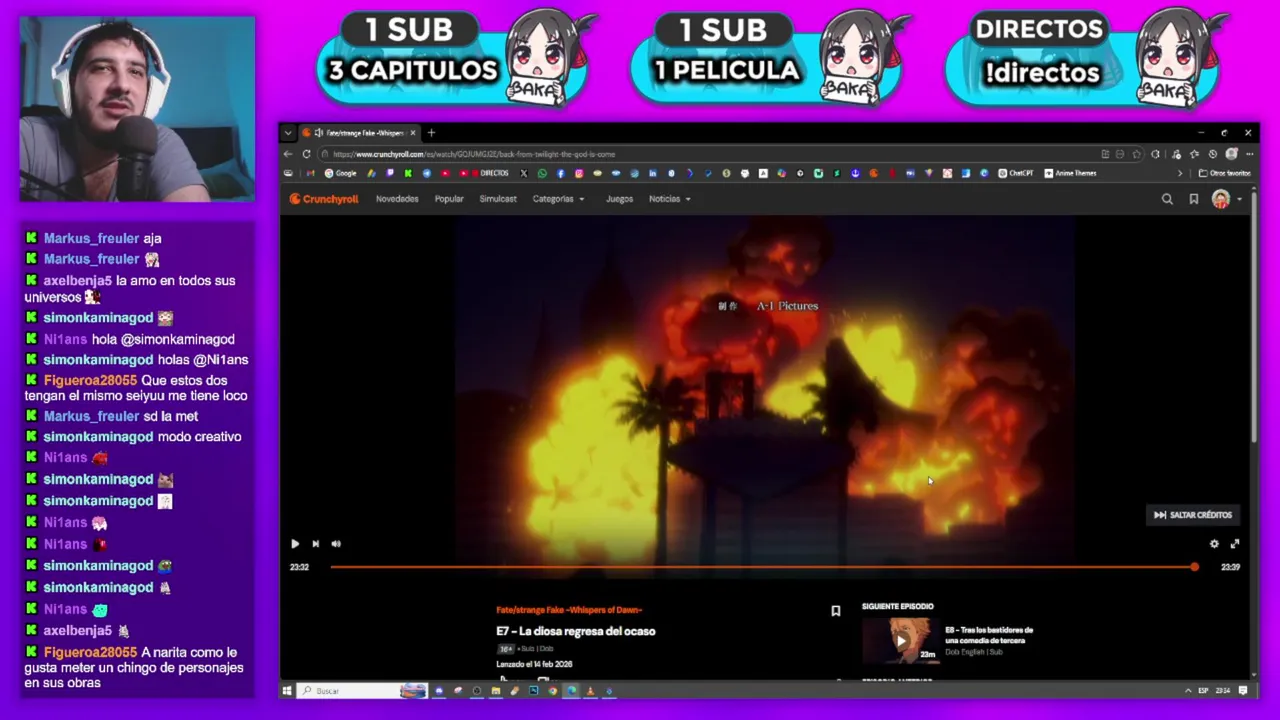Seek on the orange video progress bar
This screenshot has width=1280, height=720.
click(x=762, y=567)
